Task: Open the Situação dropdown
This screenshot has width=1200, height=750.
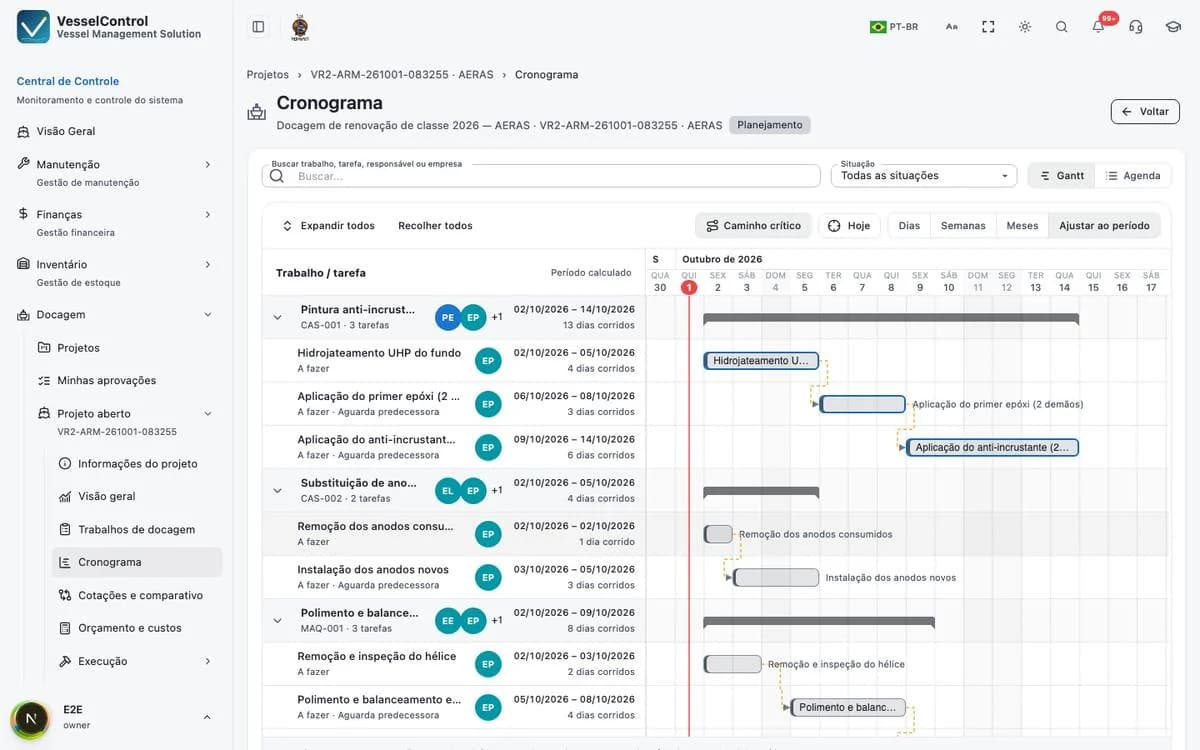Action: (923, 176)
